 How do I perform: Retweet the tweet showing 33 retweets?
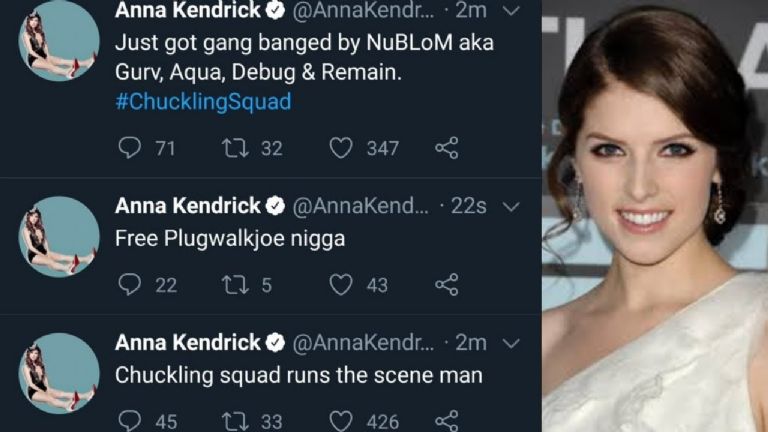(235, 421)
